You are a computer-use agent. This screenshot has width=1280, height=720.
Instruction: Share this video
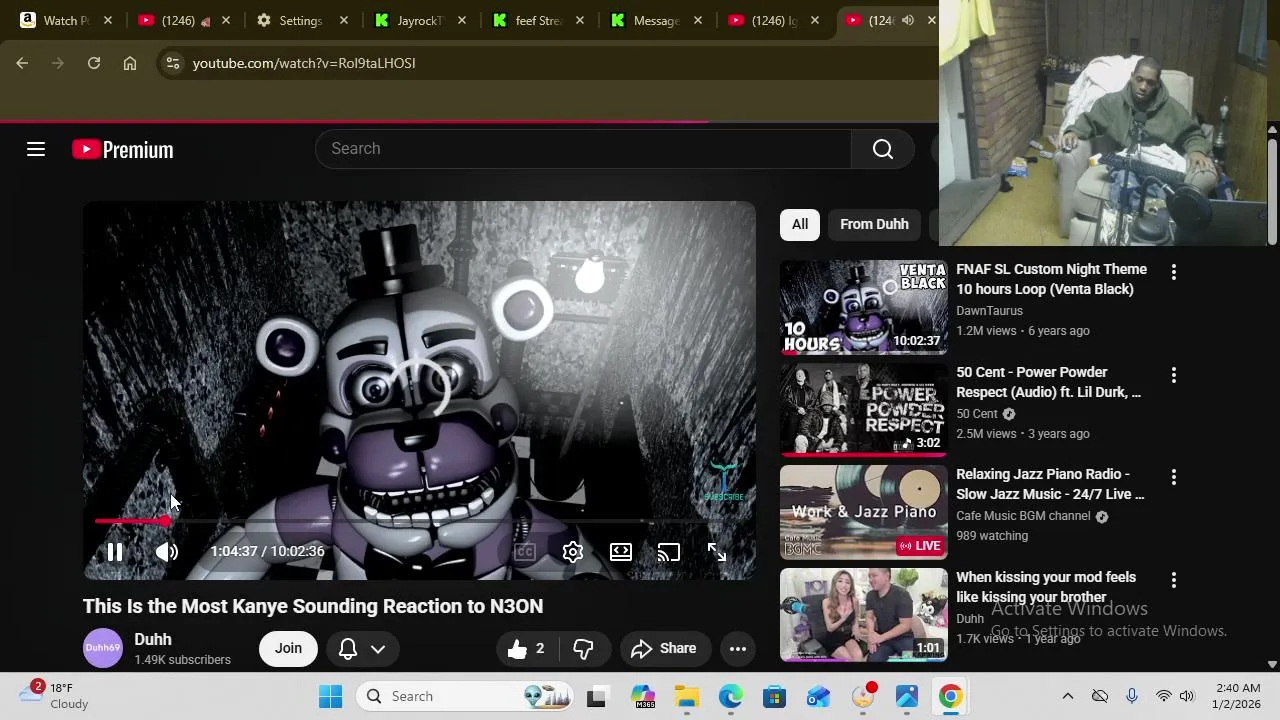664,649
